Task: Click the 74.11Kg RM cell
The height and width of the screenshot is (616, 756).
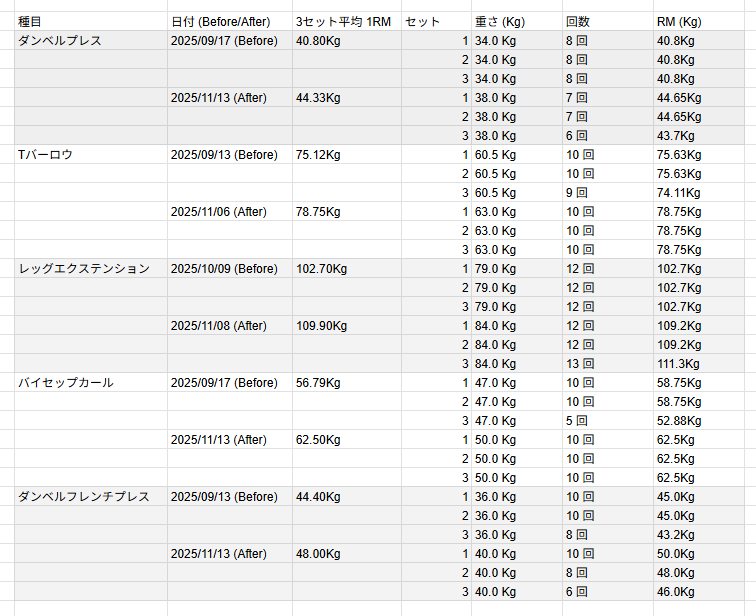Action: tap(699, 193)
